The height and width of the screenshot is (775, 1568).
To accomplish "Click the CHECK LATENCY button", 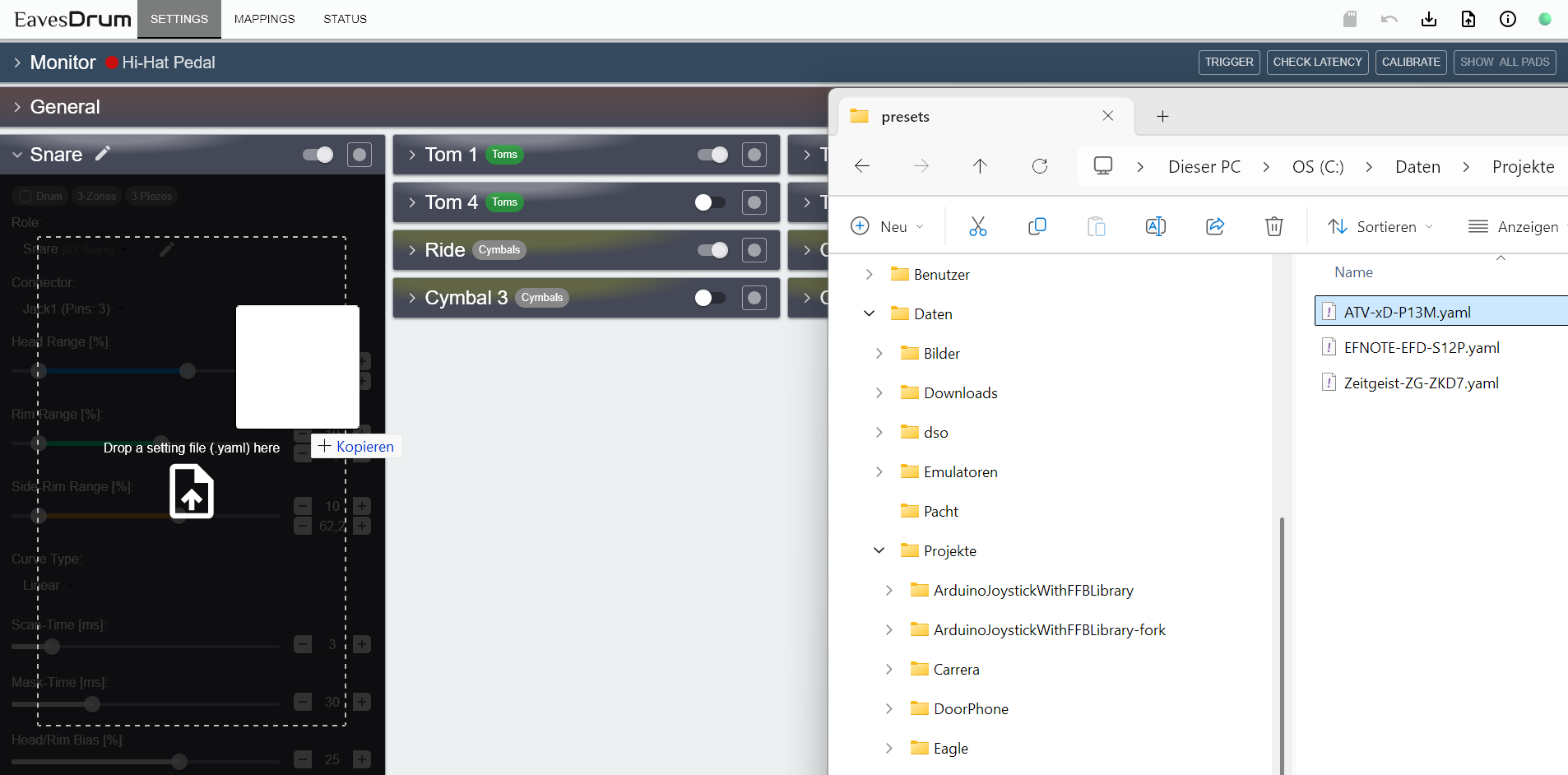I will pyautogui.click(x=1317, y=62).
